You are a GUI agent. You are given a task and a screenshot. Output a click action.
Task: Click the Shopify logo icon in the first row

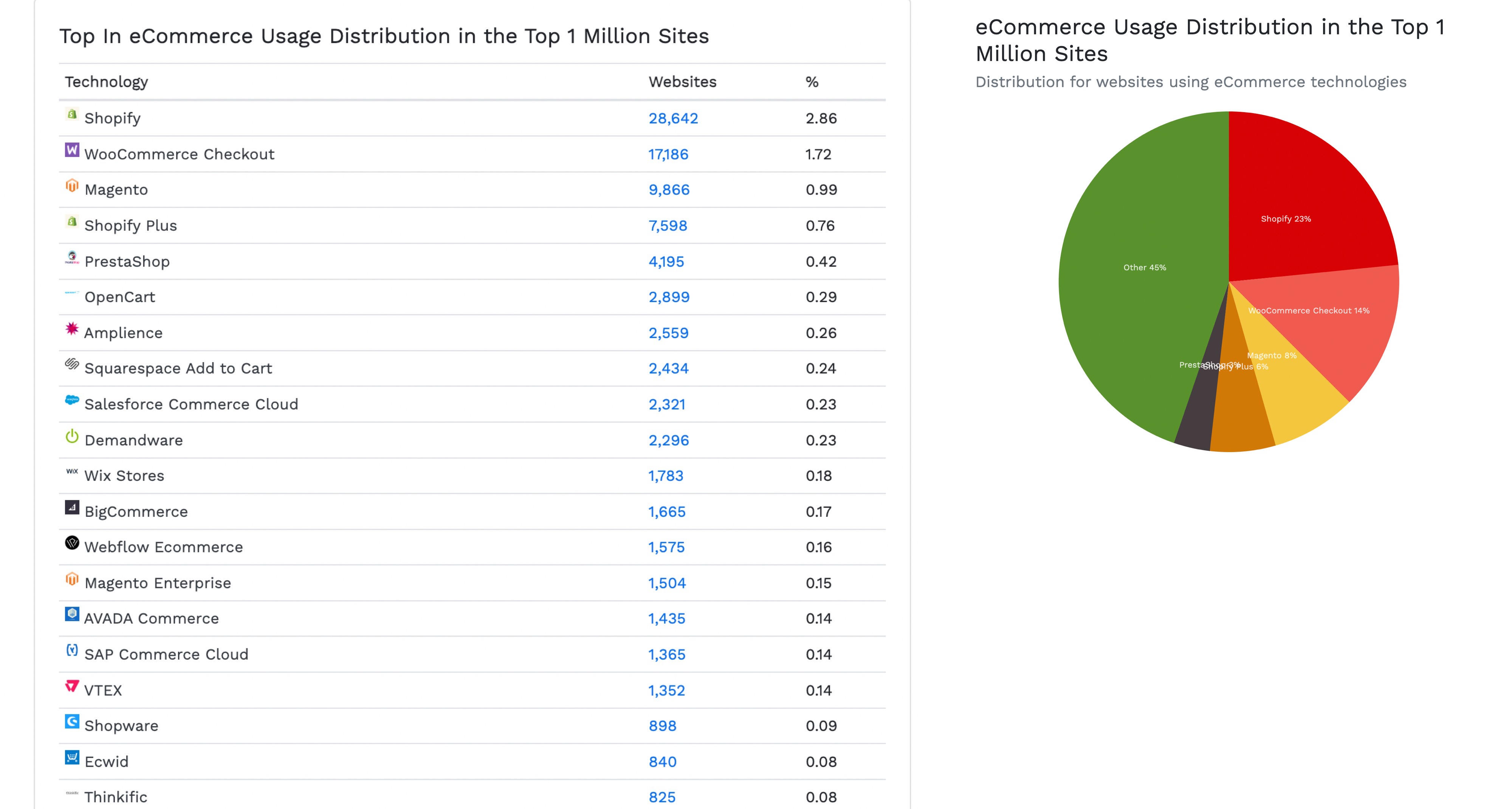pos(71,114)
